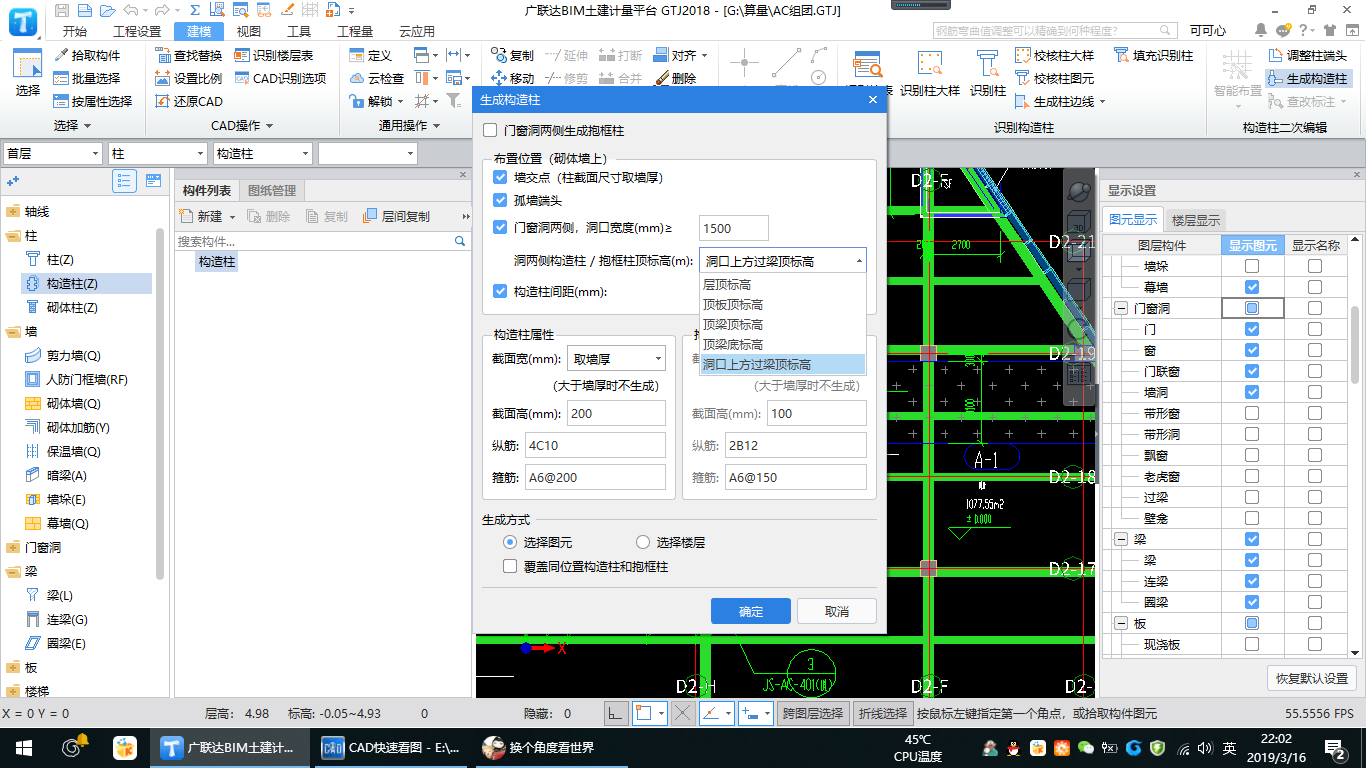The width and height of the screenshot is (1366, 768).
Task: Tick 门窗洞两侧生成抱框柱 checkbox
Action: (490, 130)
